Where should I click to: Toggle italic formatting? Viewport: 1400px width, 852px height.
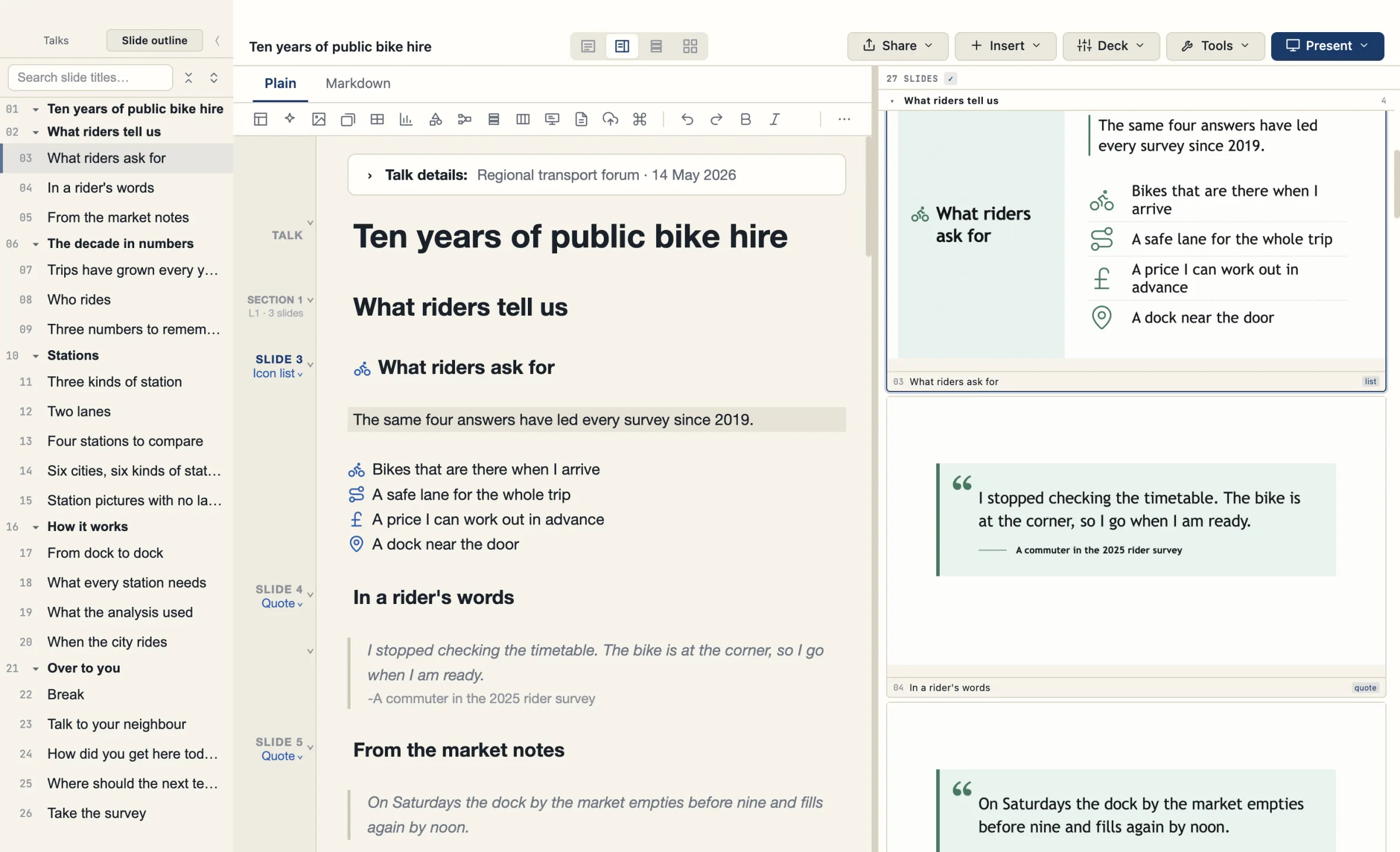point(775,119)
